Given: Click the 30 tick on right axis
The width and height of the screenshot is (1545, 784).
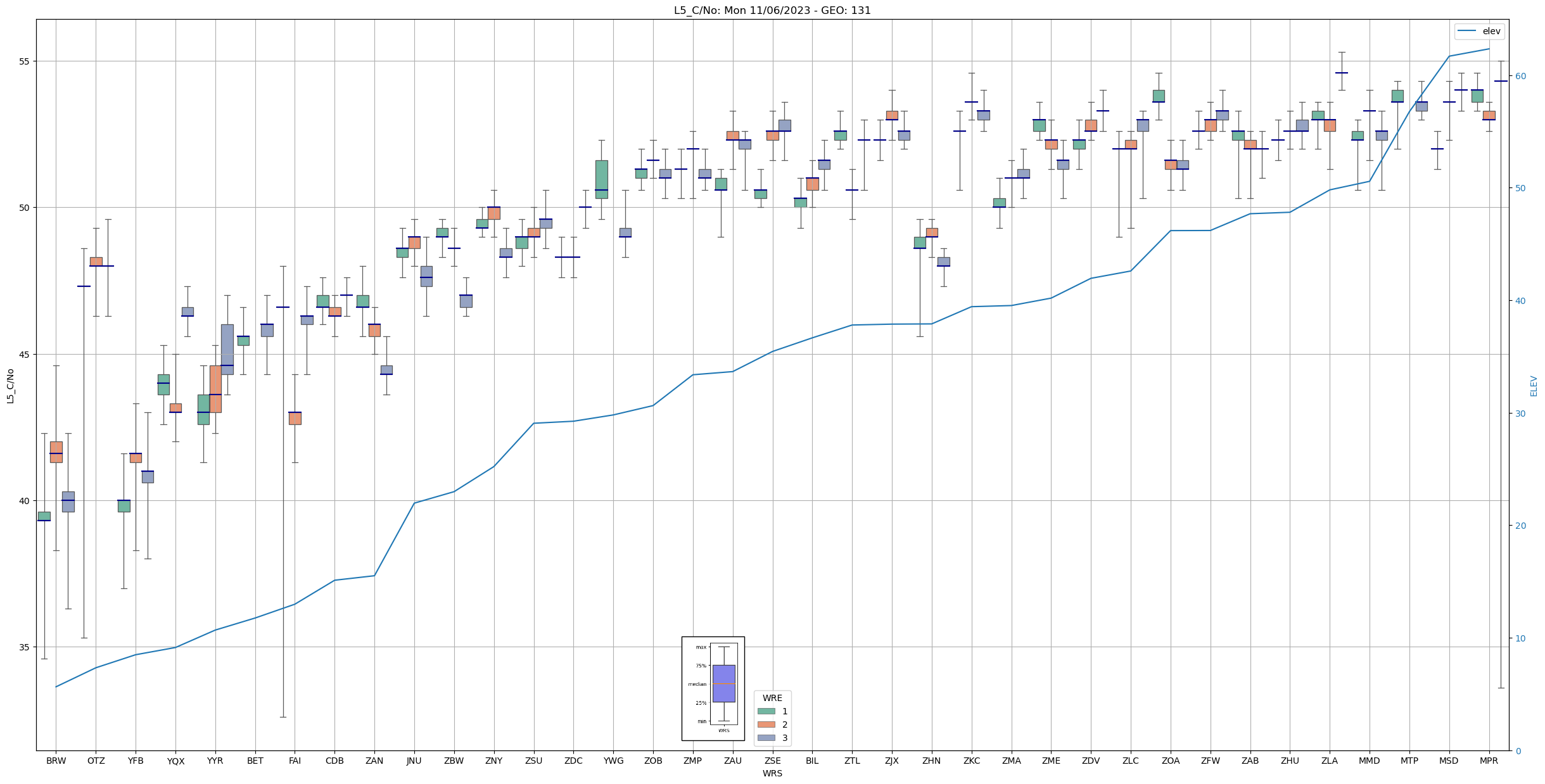Looking at the screenshot, I should 1520,414.
